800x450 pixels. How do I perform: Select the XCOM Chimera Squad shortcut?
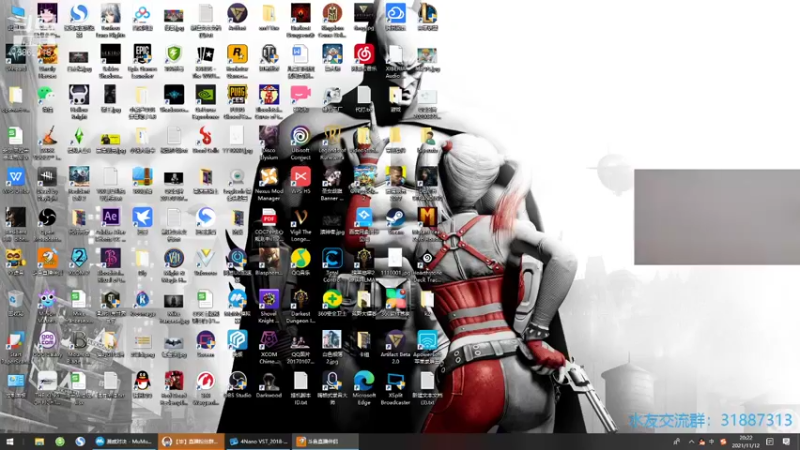pyautogui.click(x=269, y=340)
